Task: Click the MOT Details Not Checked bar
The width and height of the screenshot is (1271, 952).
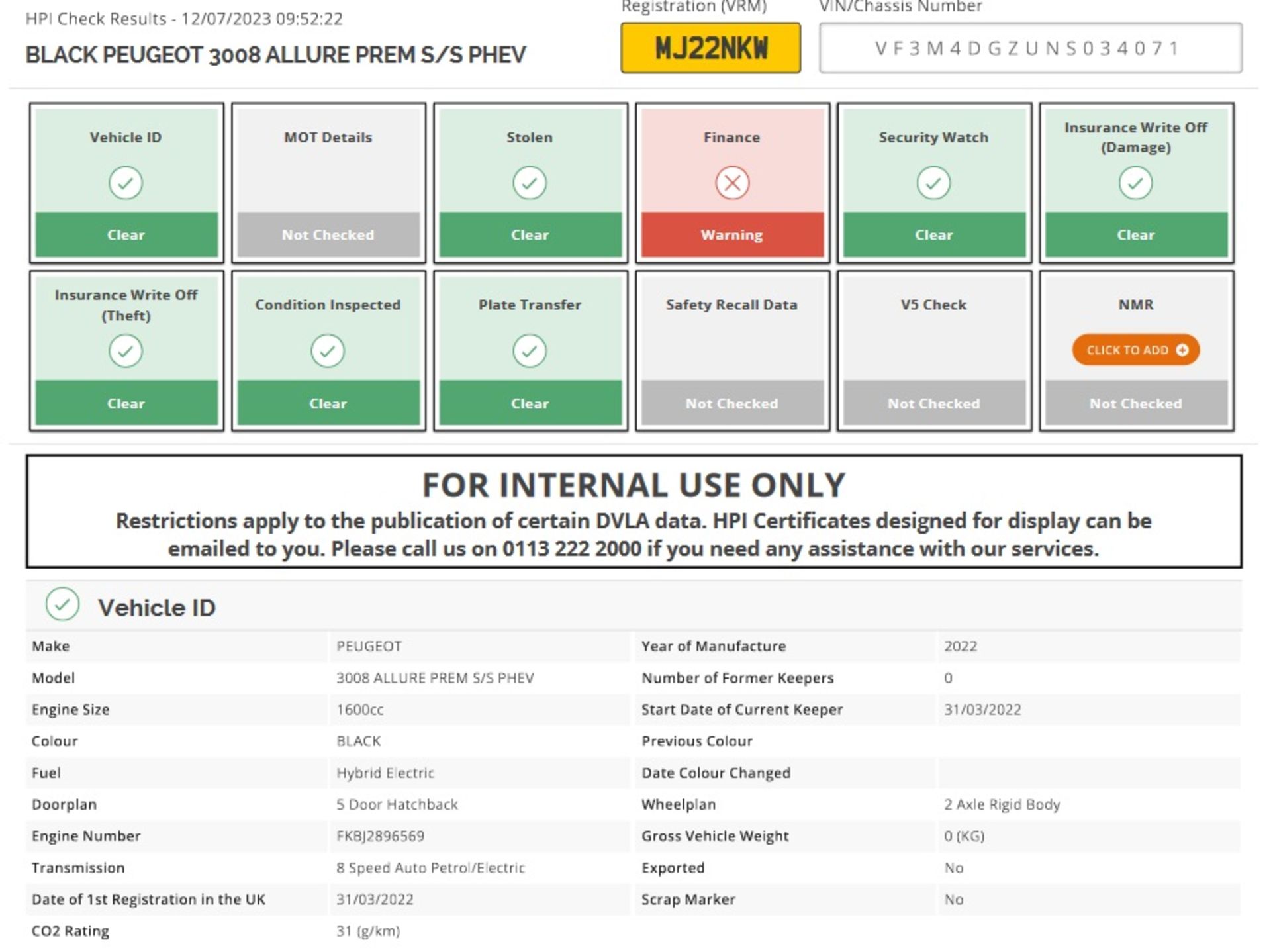Action: click(x=328, y=234)
